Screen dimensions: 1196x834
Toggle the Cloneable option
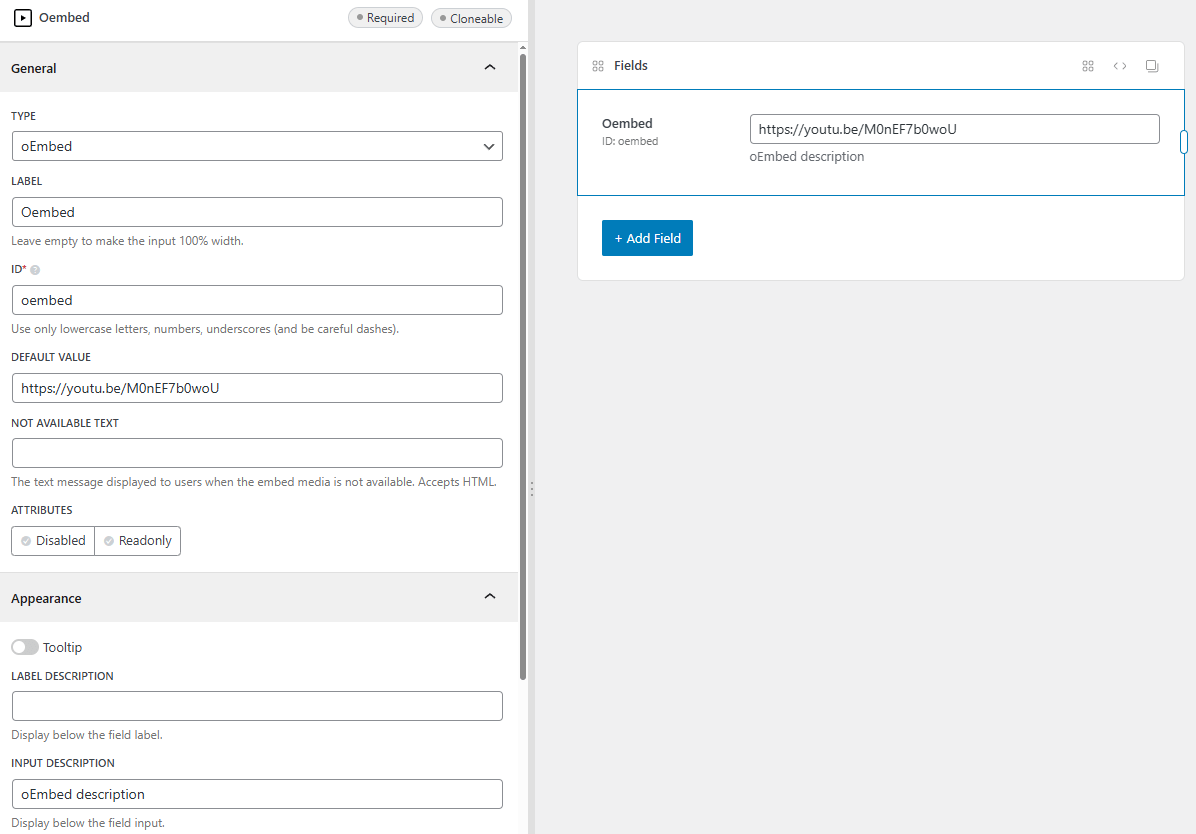coord(471,18)
